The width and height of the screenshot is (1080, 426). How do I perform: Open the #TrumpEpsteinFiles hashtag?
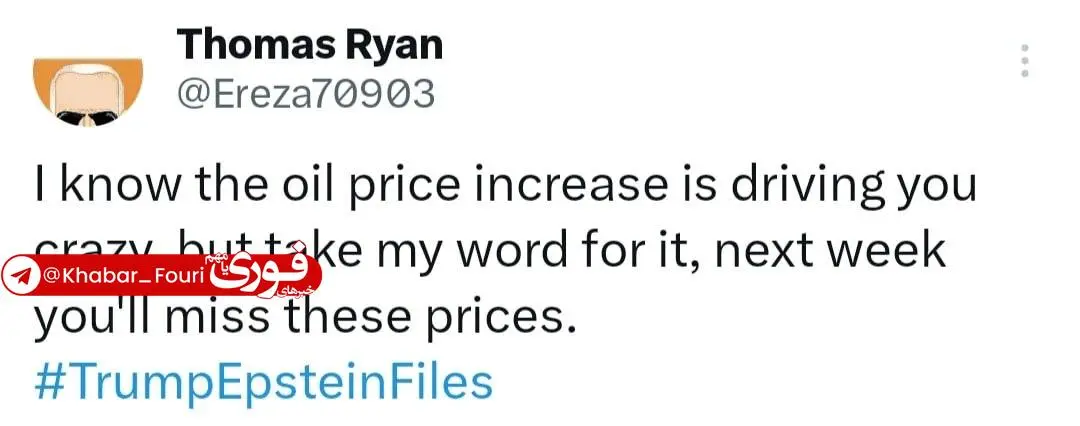[264, 383]
